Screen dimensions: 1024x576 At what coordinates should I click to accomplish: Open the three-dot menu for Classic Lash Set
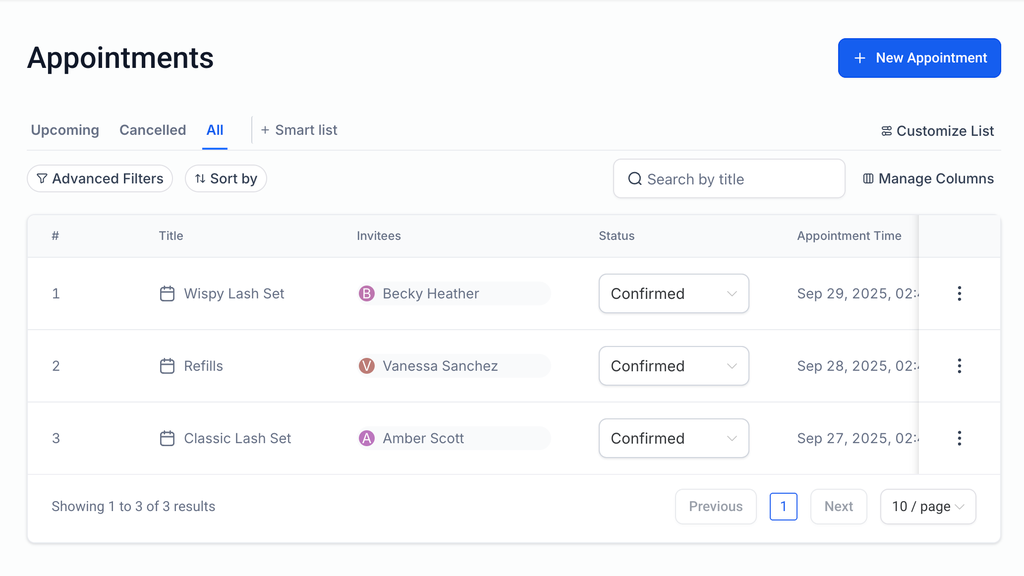coord(959,438)
